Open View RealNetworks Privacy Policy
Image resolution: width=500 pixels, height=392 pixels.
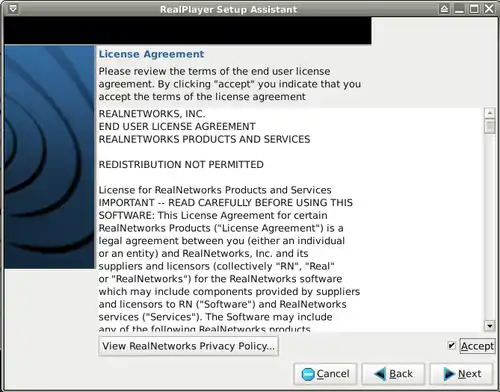[188, 346]
